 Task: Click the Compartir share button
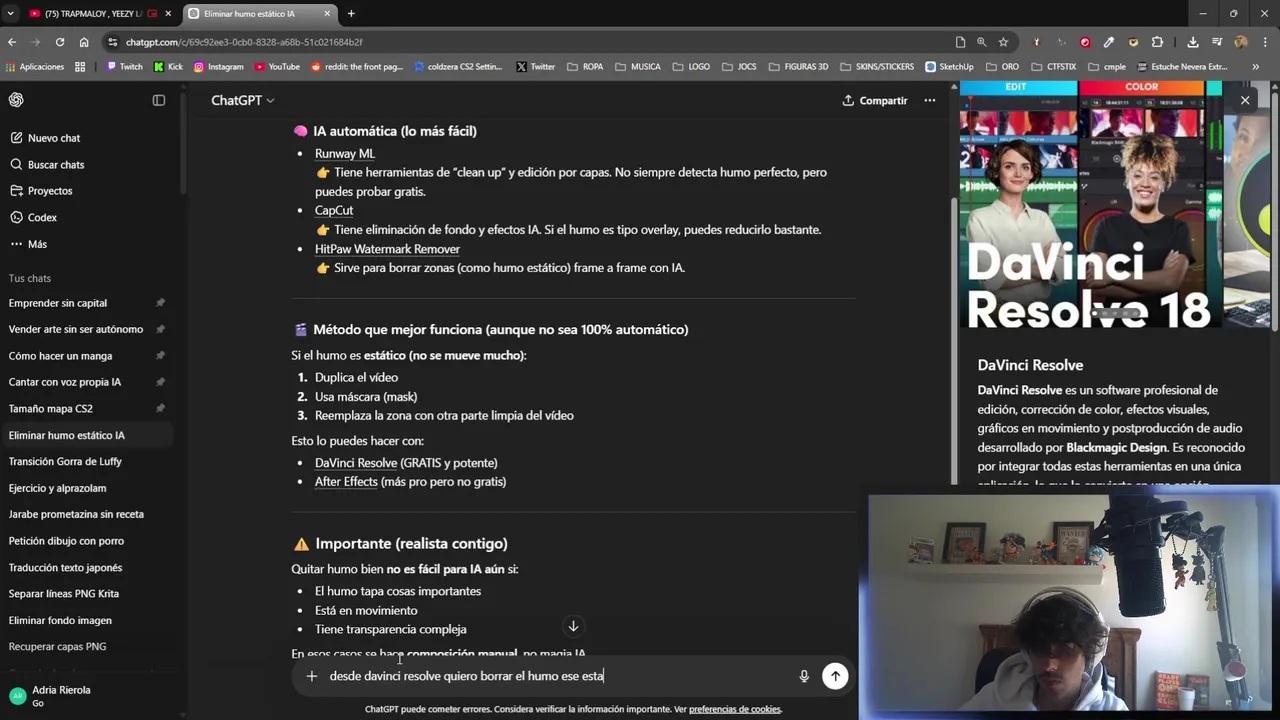coord(875,100)
